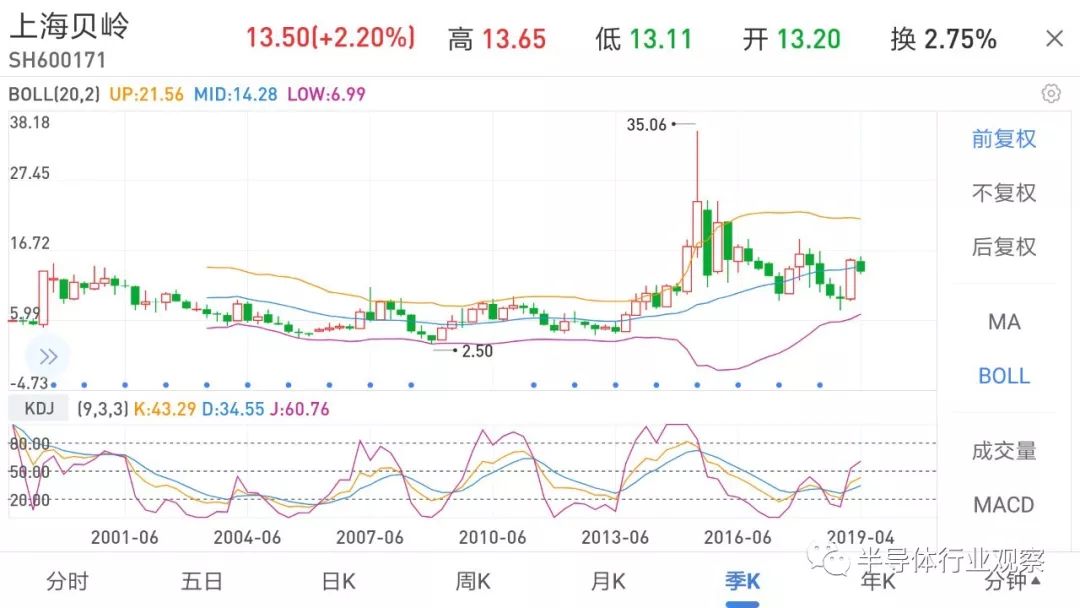Switch to 五日 tab

tap(202, 582)
